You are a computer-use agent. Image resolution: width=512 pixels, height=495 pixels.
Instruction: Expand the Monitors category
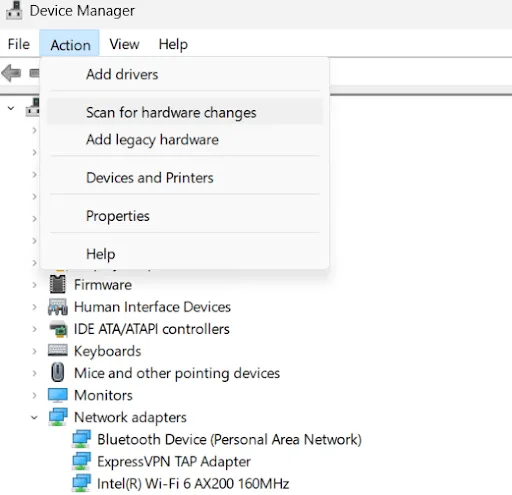click(34, 395)
